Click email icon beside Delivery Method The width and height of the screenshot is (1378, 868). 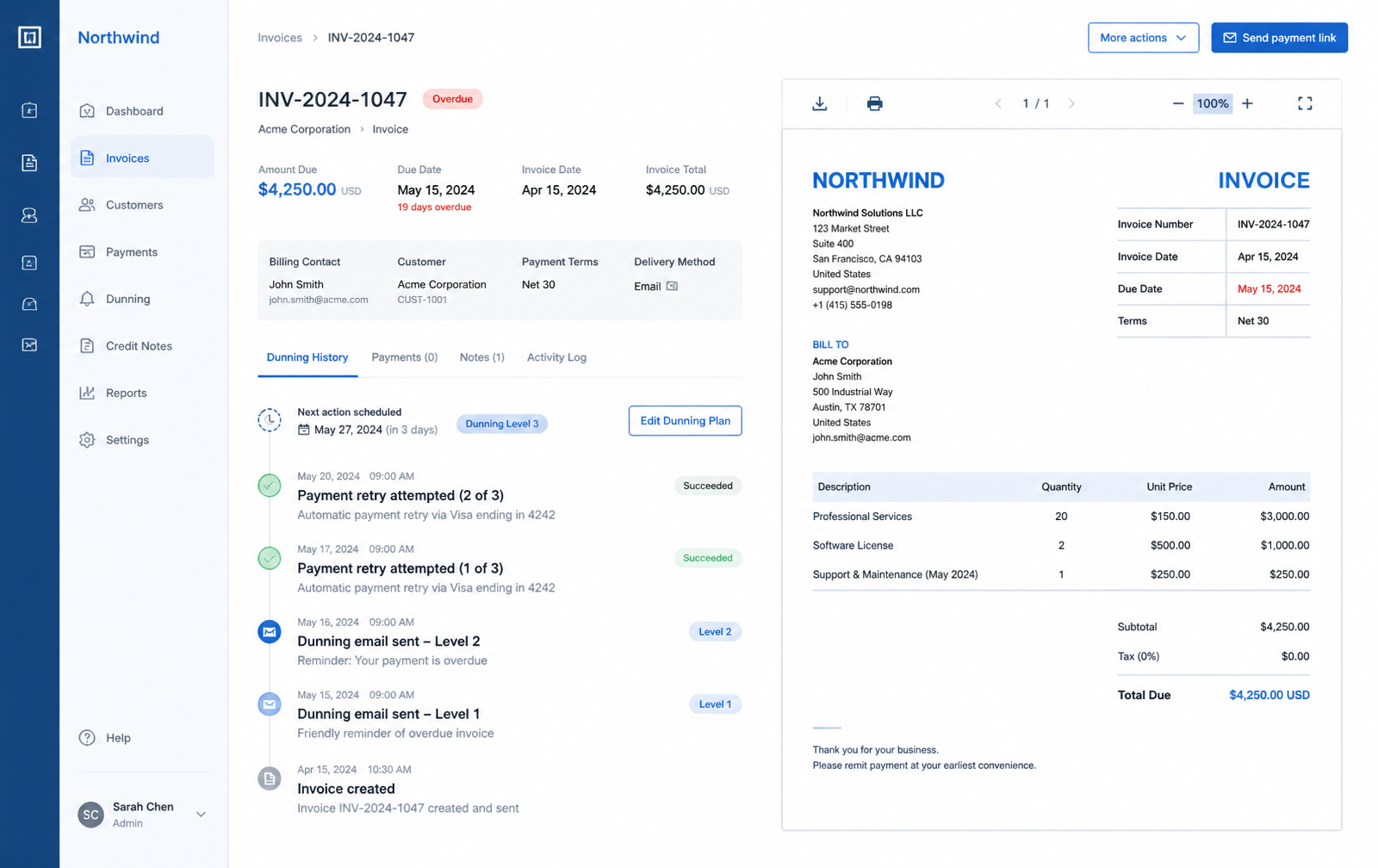tap(672, 286)
